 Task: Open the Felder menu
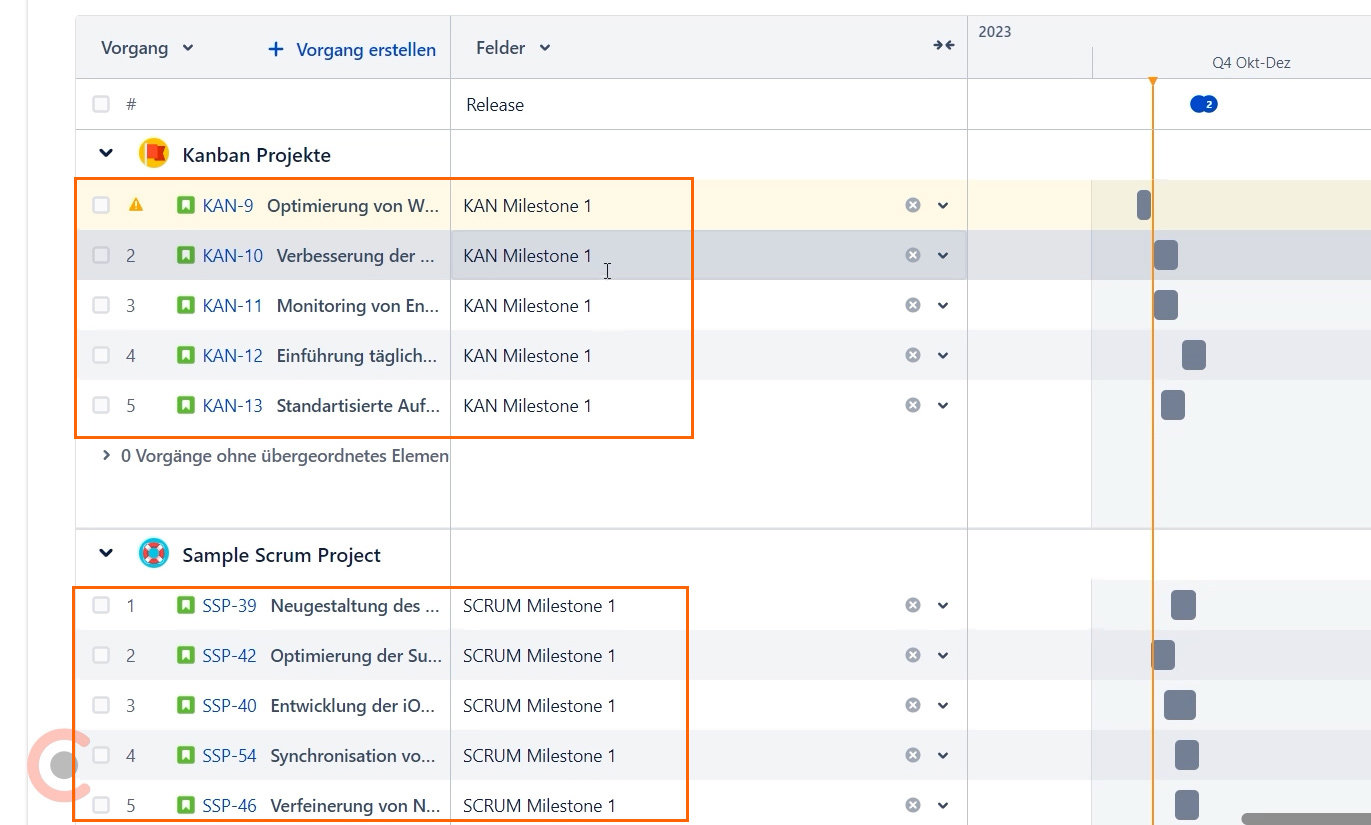511,47
